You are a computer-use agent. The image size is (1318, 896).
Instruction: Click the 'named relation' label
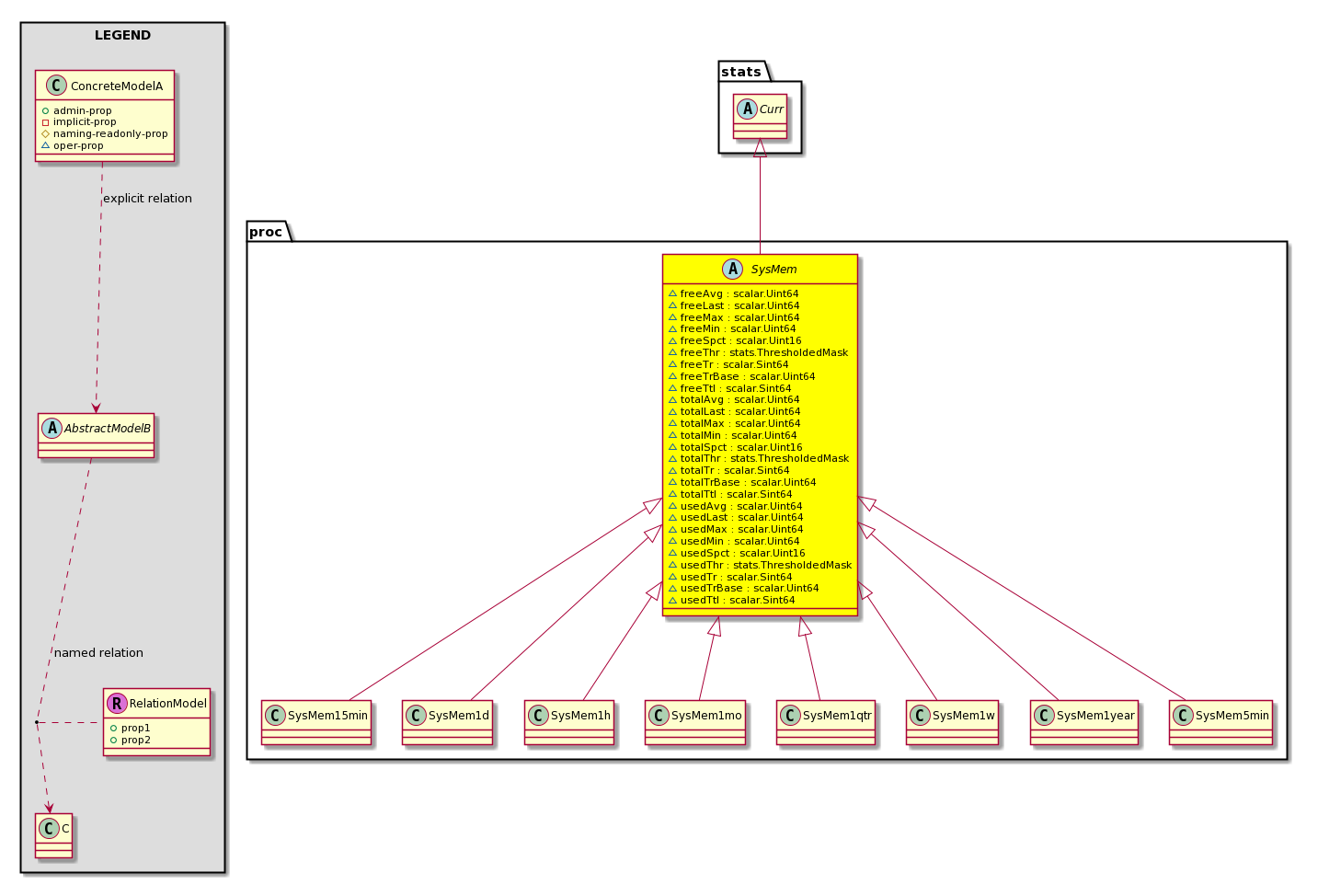point(98,652)
